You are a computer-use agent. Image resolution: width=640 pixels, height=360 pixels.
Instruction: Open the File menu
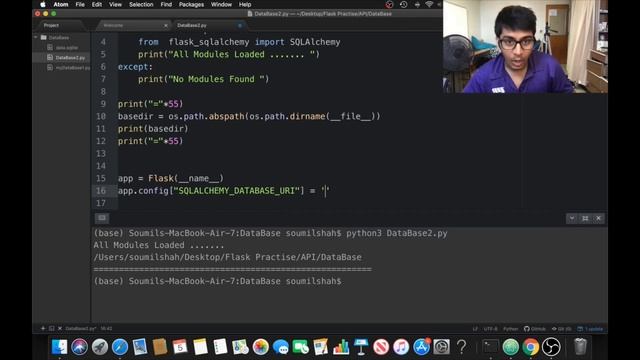point(80,4)
